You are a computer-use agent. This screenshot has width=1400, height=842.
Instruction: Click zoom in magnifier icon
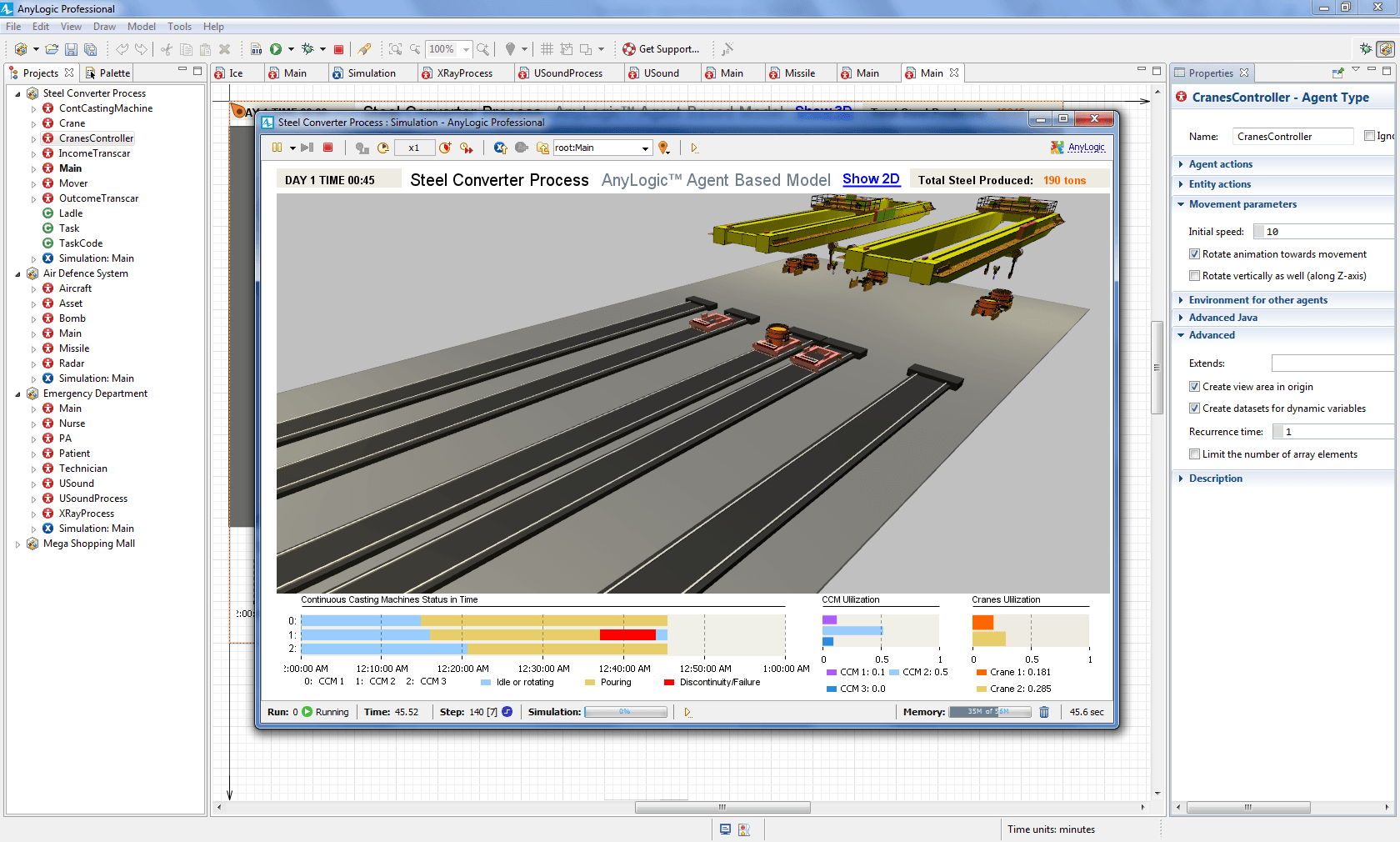coord(482,49)
